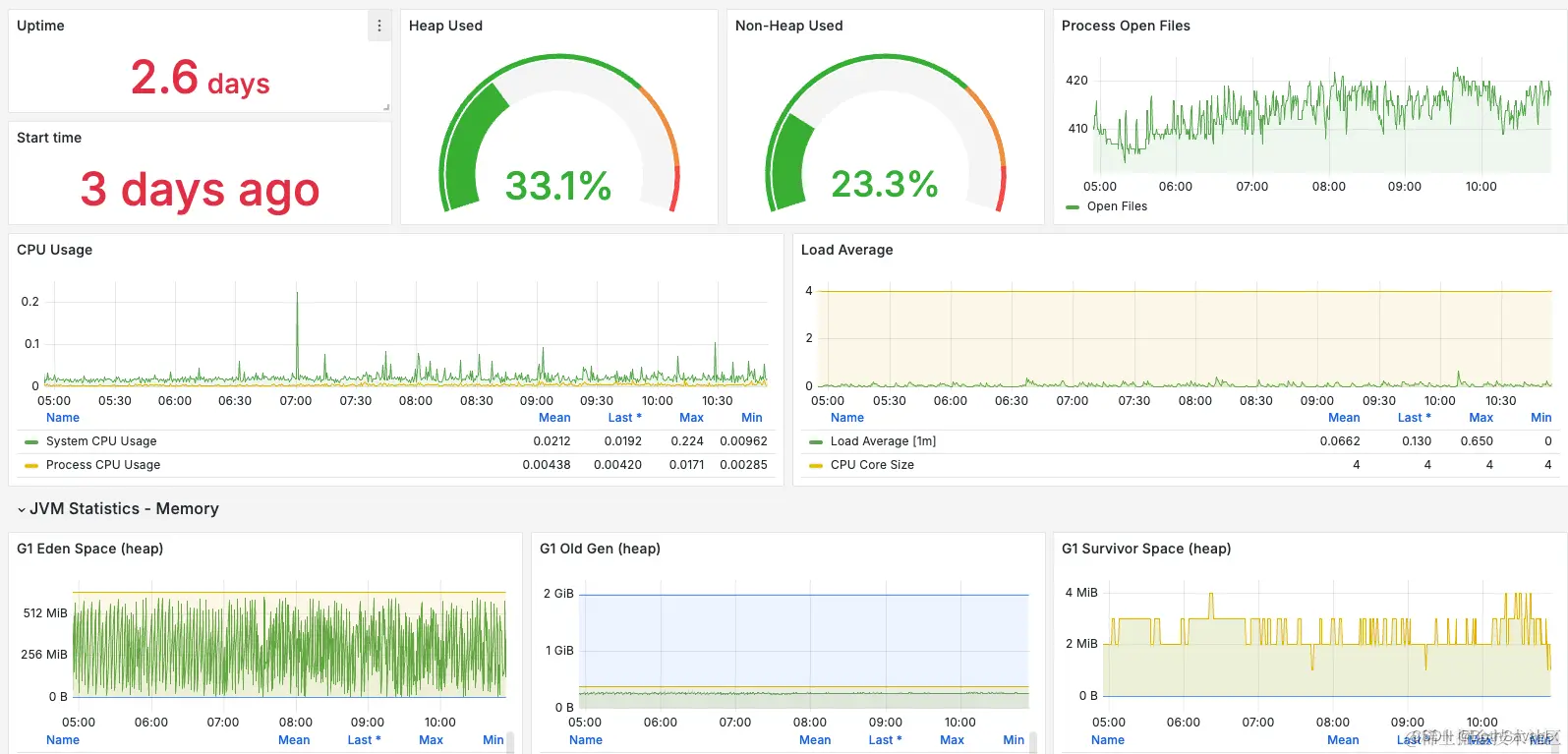Click the G1 Old Gen (heap) title
Image resolution: width=1568 pixels, height=754 pixels.
pos(600,549)
